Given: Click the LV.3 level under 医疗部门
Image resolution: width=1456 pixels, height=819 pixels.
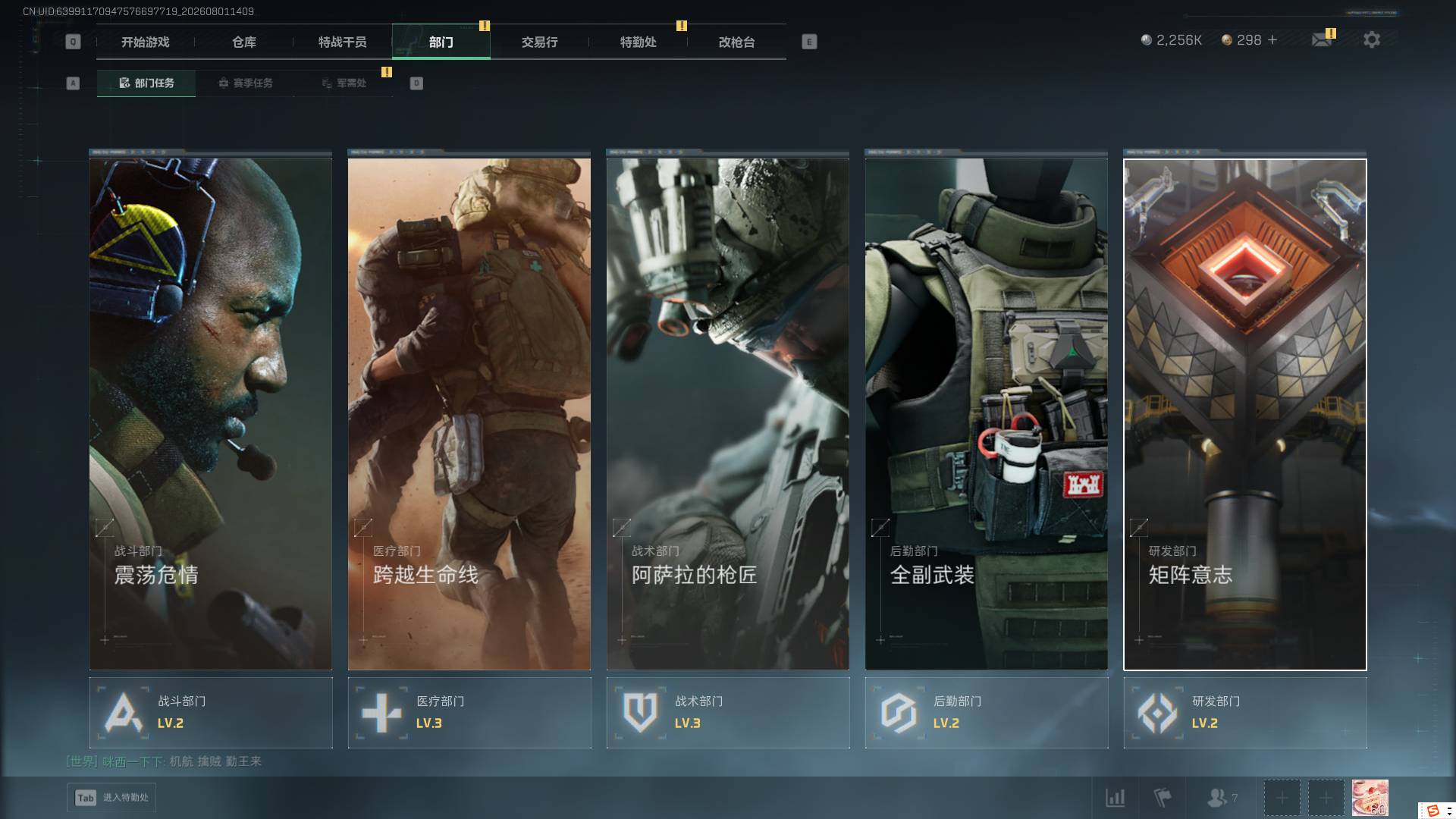Looking at the screenshot, I should pyautogui.click(x=429, y=723).
